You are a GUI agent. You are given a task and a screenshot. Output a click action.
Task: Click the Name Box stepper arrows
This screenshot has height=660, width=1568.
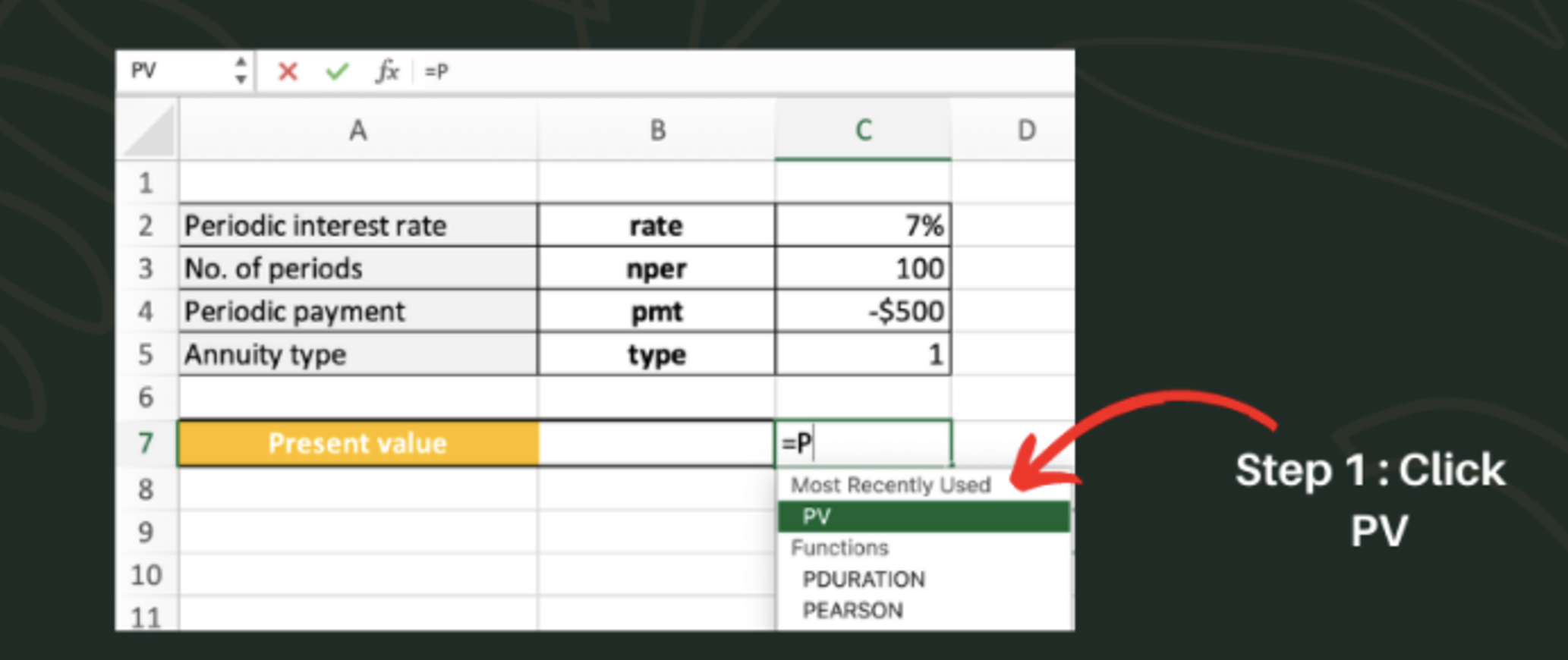tap(241, 71)
